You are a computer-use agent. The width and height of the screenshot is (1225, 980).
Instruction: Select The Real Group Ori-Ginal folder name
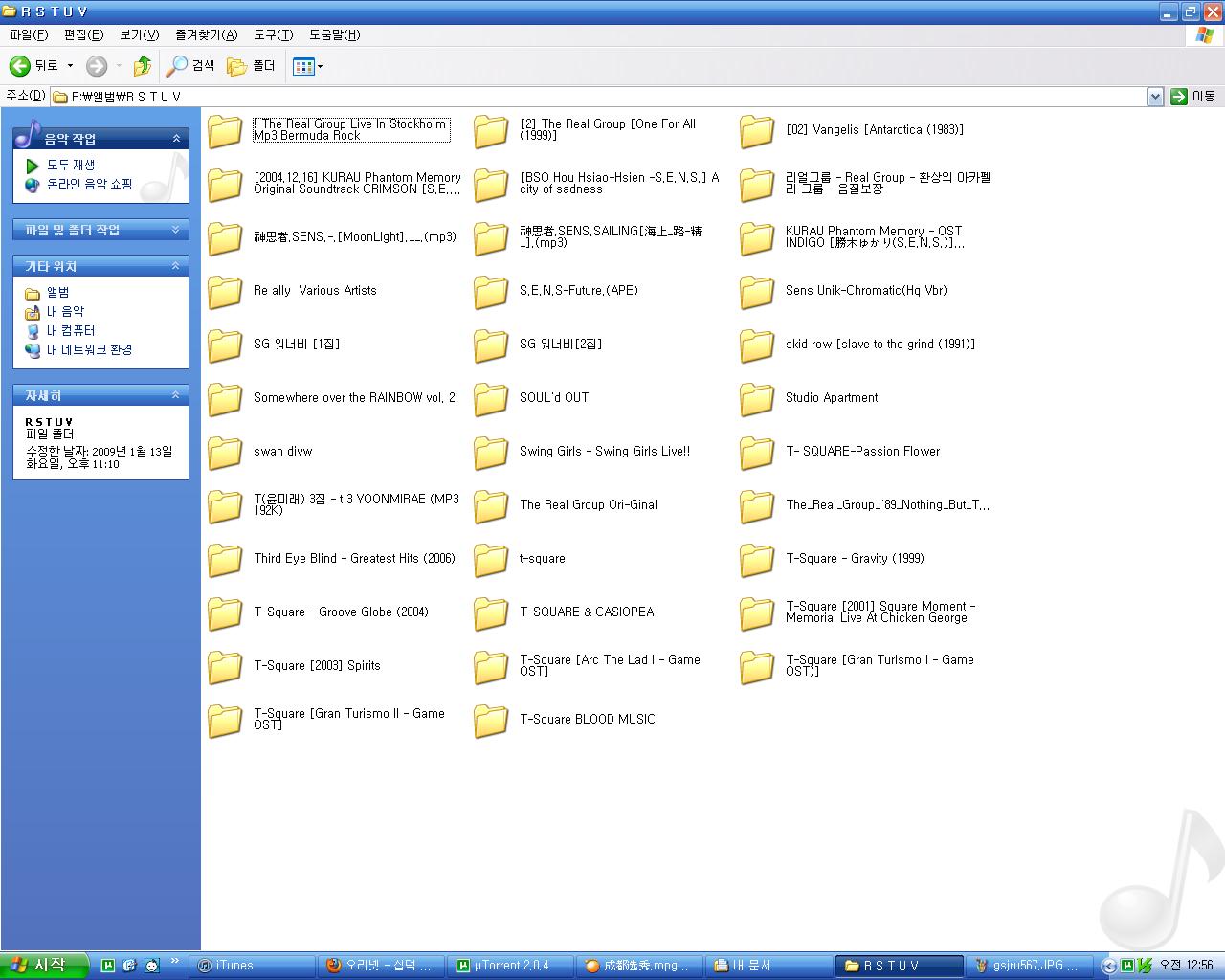click(589, 505)
